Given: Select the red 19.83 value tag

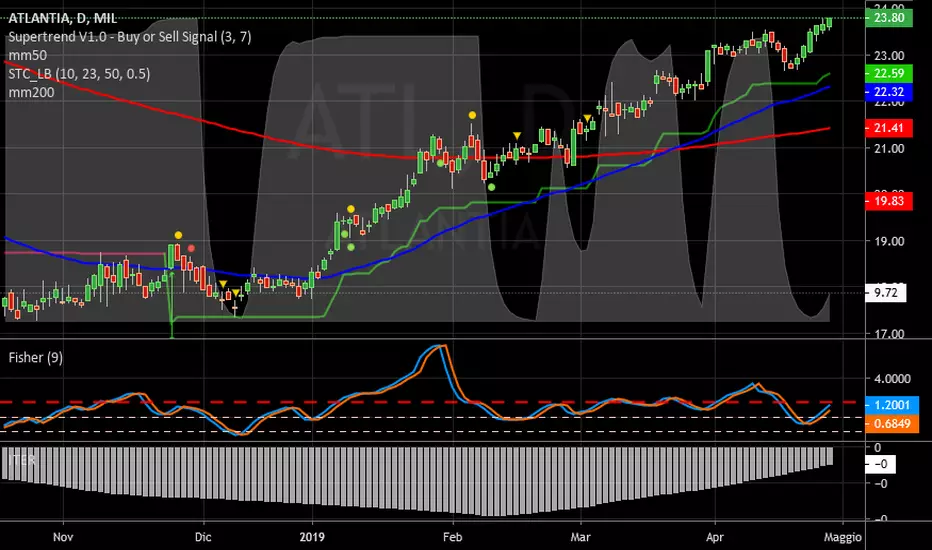Looking at the screenshot, I should 889,201.
